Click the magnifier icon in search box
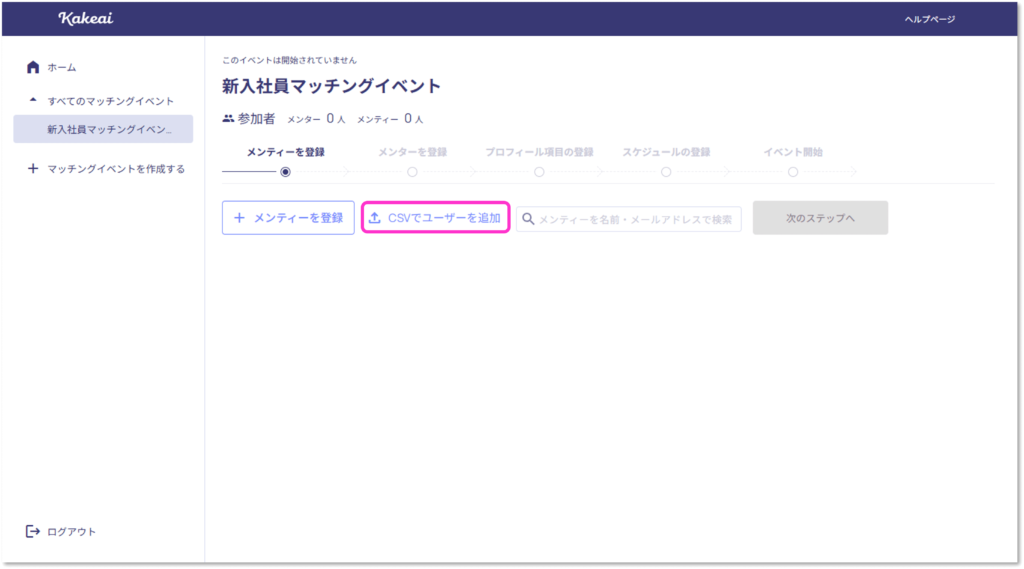 coord(528,219)
